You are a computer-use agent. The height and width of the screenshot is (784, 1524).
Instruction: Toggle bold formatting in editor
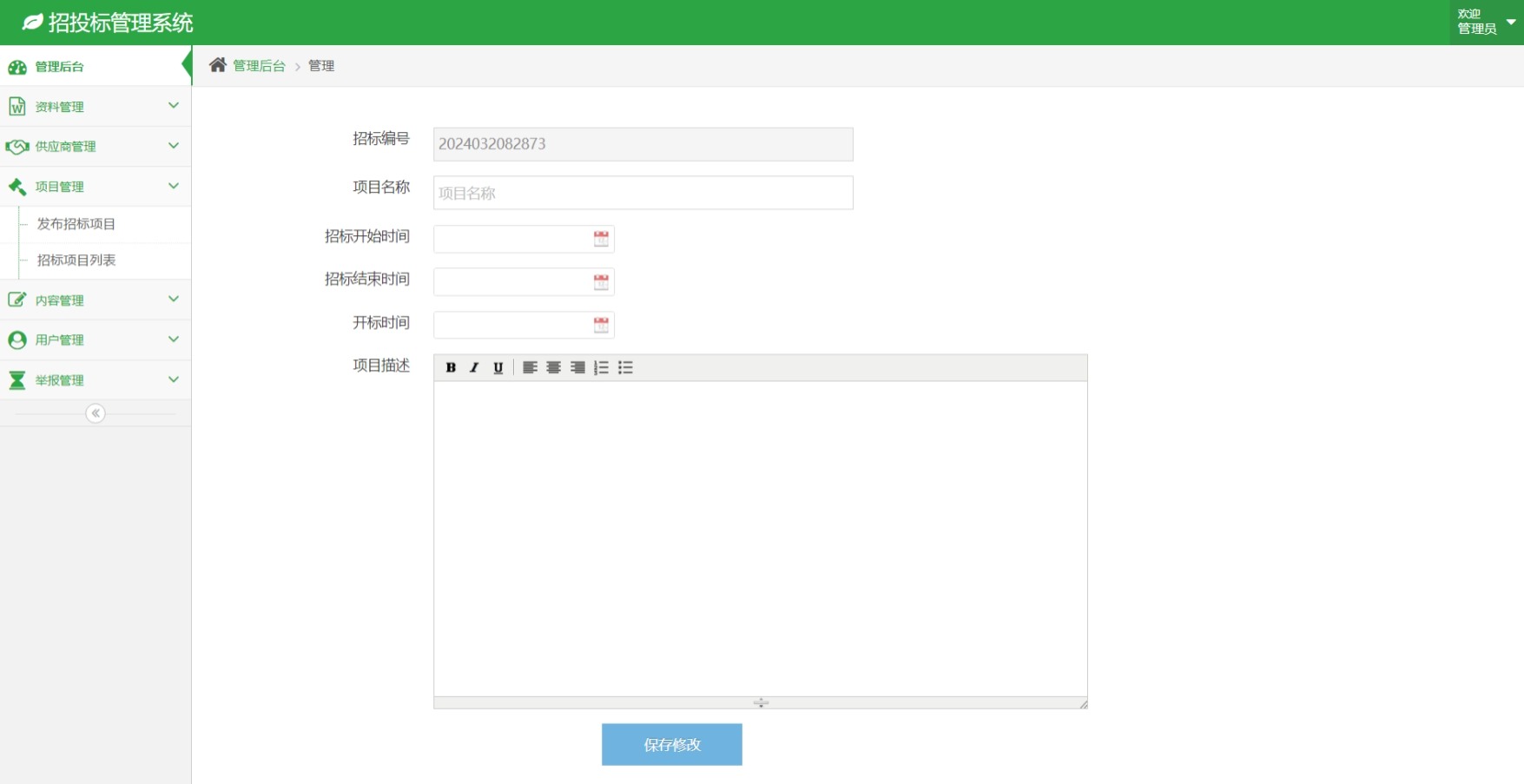451,367
